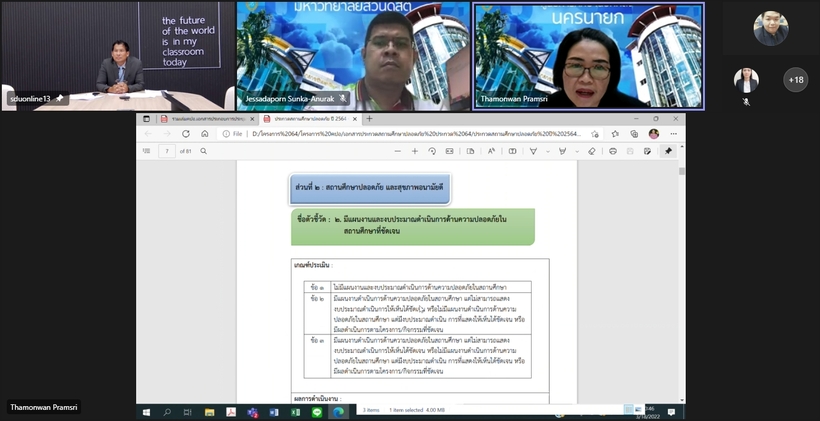
Task: Open Microsoft Teams from the taskbar
Action: 253,412
